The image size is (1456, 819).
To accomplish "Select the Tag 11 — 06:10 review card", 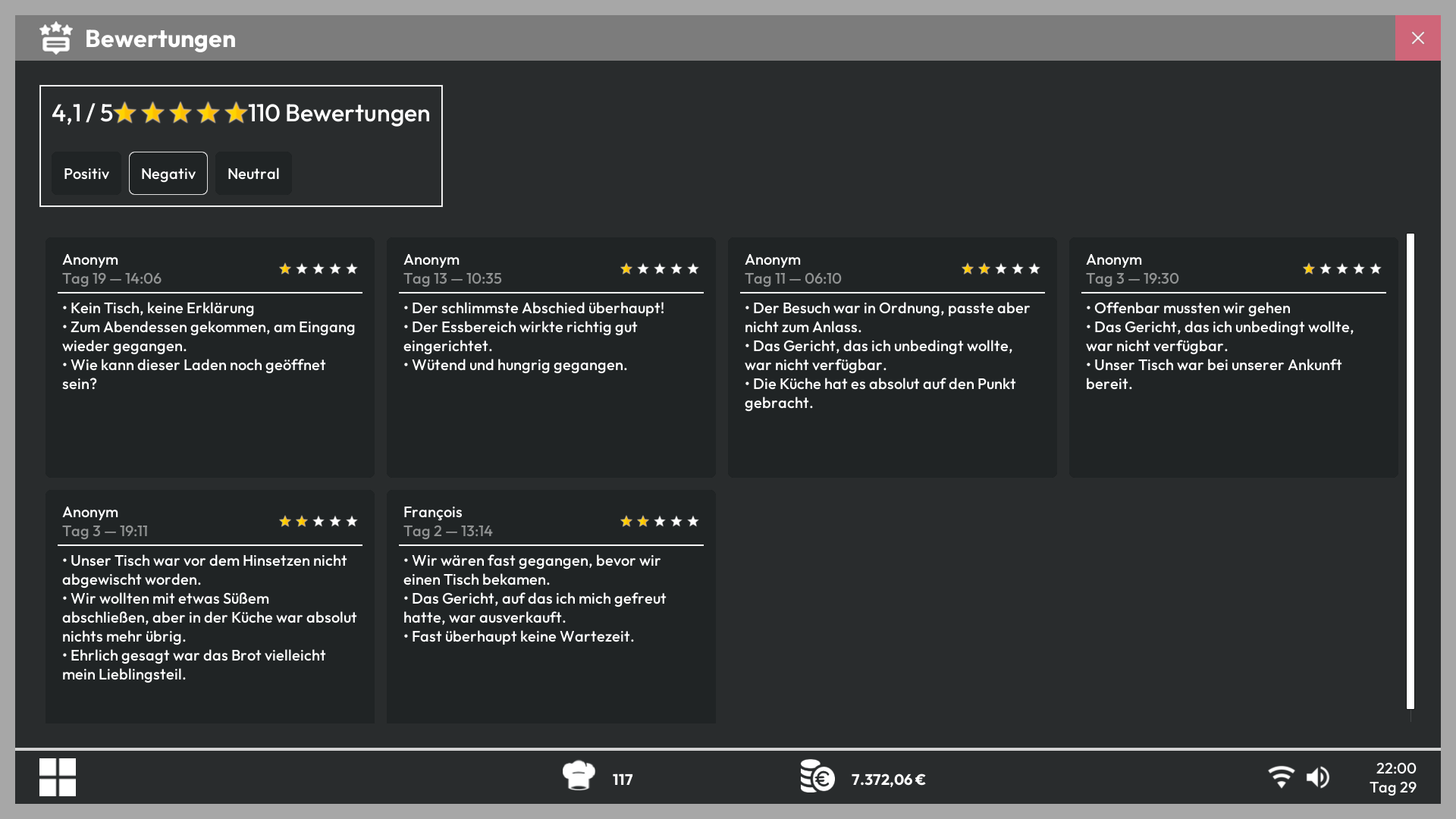I will 893,358.
